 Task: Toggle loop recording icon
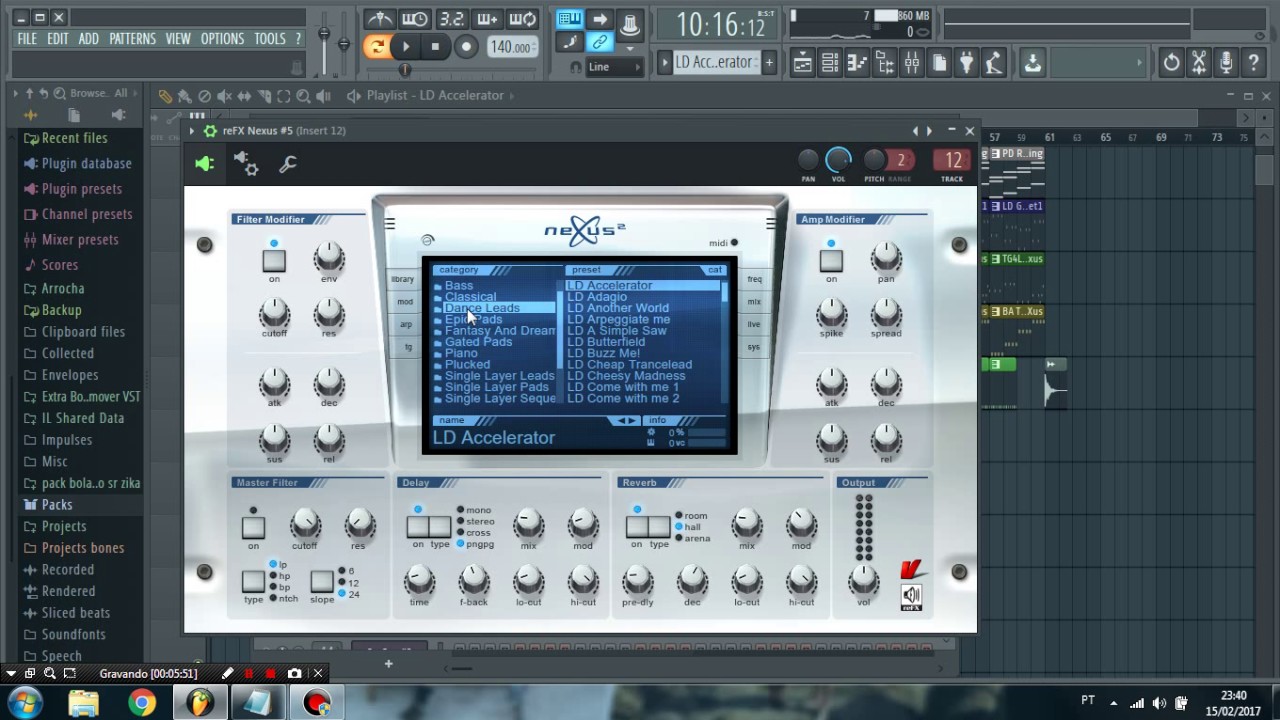pyautogui.click(x=523, y=19)
